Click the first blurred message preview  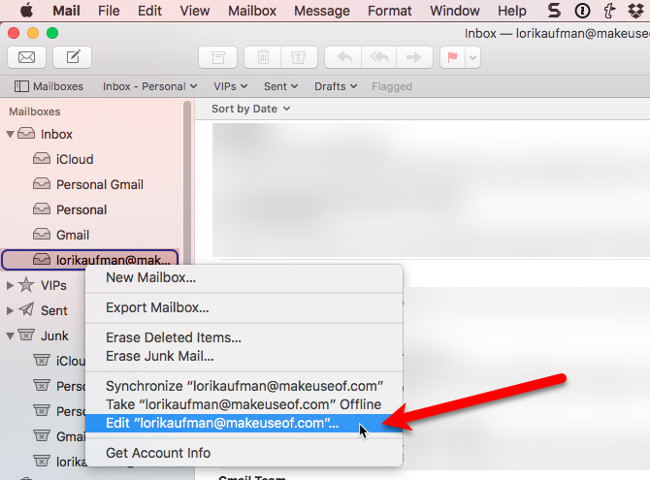pyautogui.click(x=431, y=190)
